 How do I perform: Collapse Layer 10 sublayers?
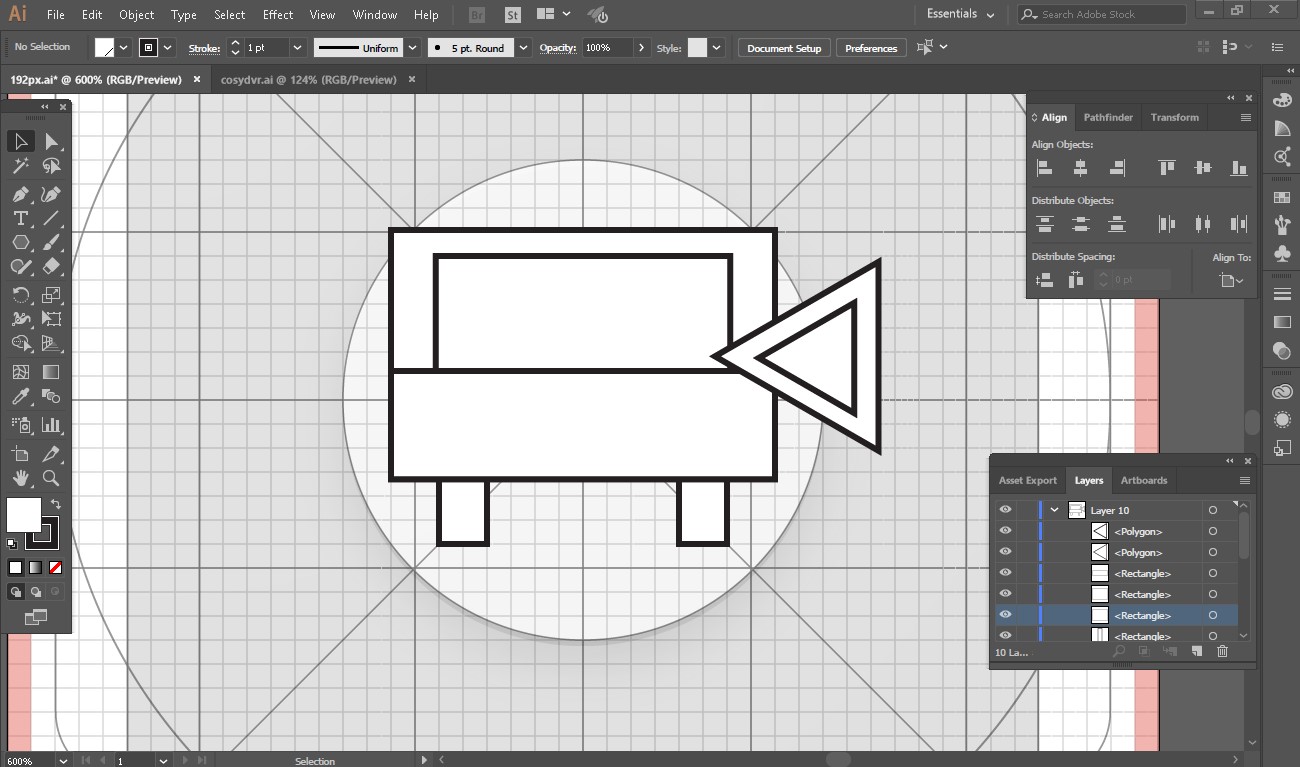(x=1054, y=510)
